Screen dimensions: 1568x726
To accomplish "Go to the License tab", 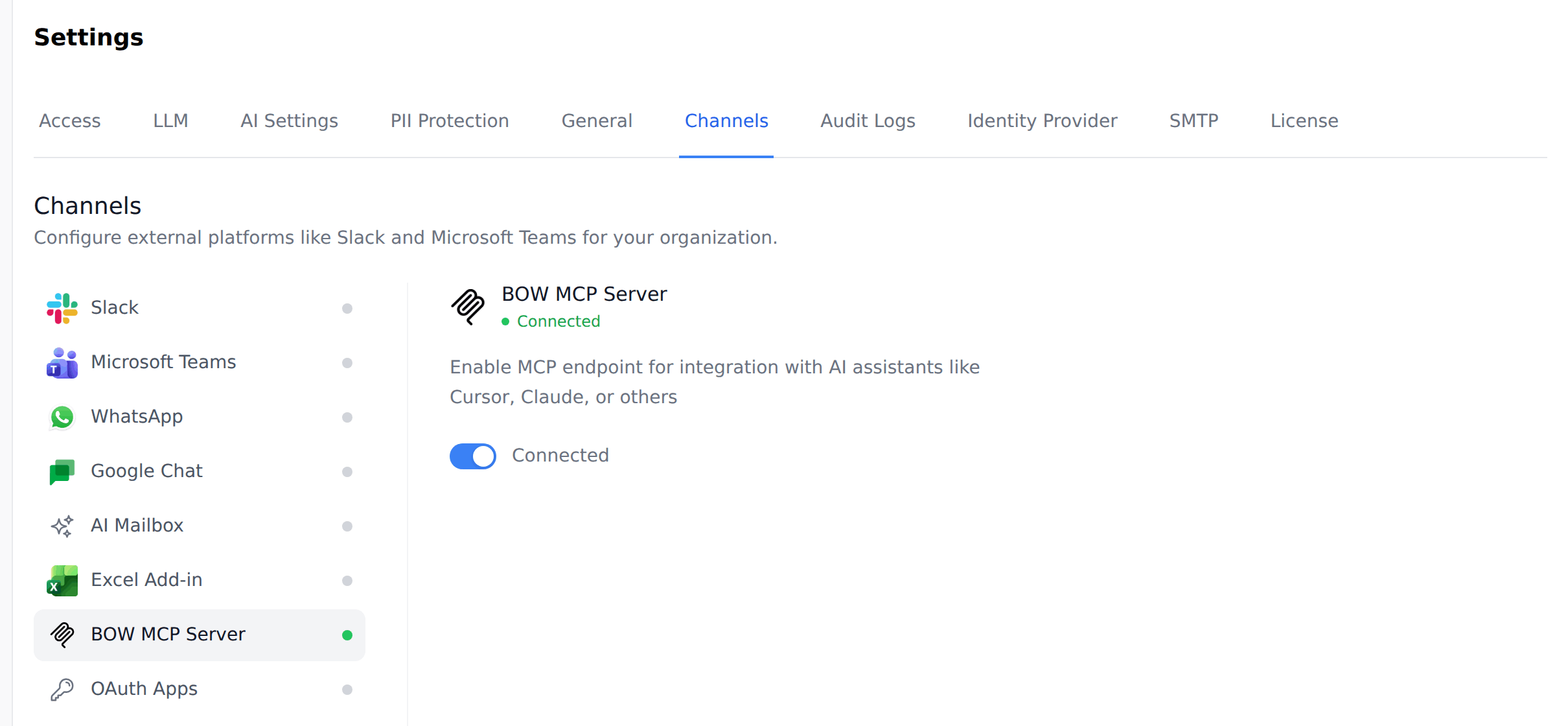I will point(1304,121).
